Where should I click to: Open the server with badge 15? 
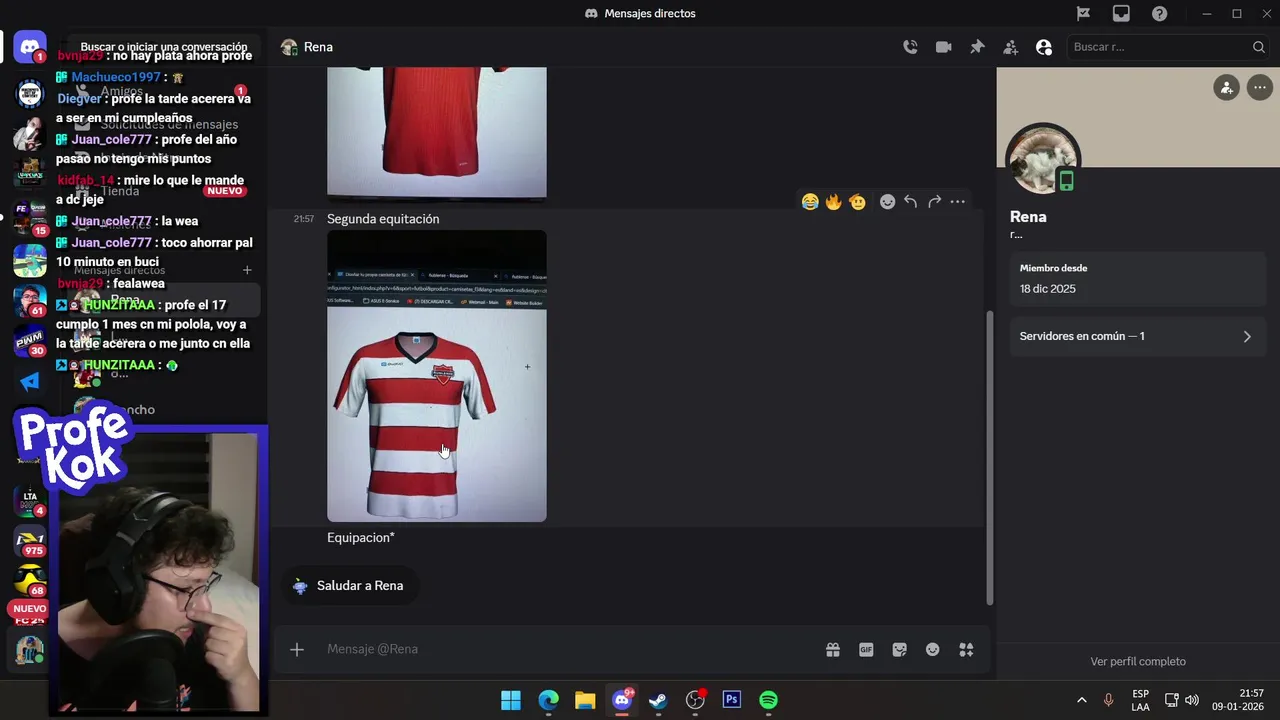(x=30, y=219)
